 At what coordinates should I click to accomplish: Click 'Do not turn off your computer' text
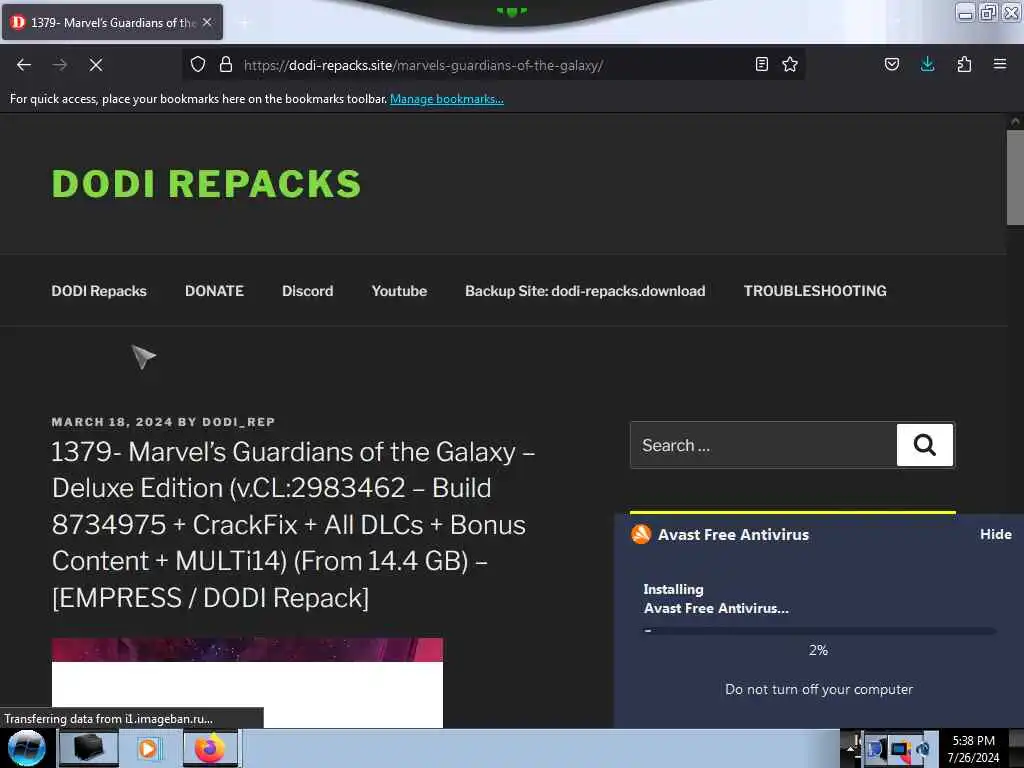[x=819, y=690]
